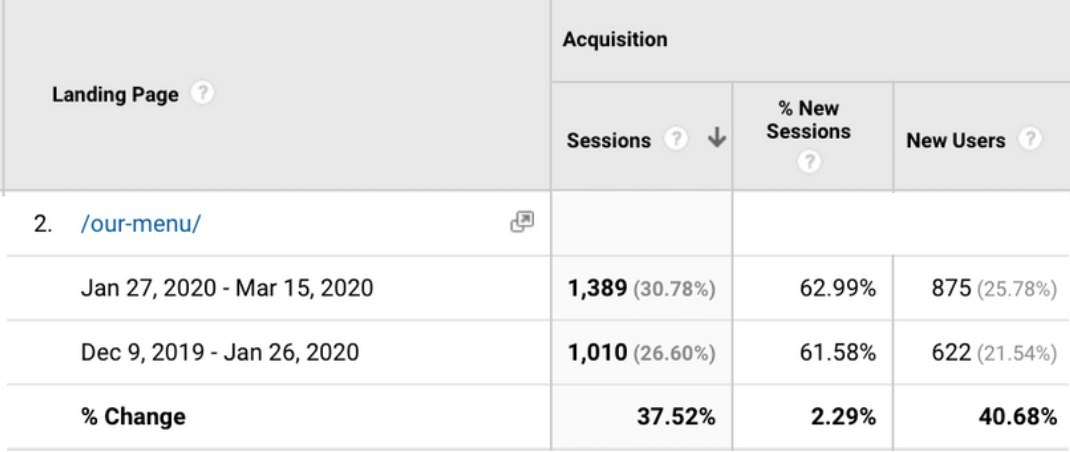Select the 1,010 sessions value
The height and width of the screenshot is (452, 1070).
[x=597, y=352]
